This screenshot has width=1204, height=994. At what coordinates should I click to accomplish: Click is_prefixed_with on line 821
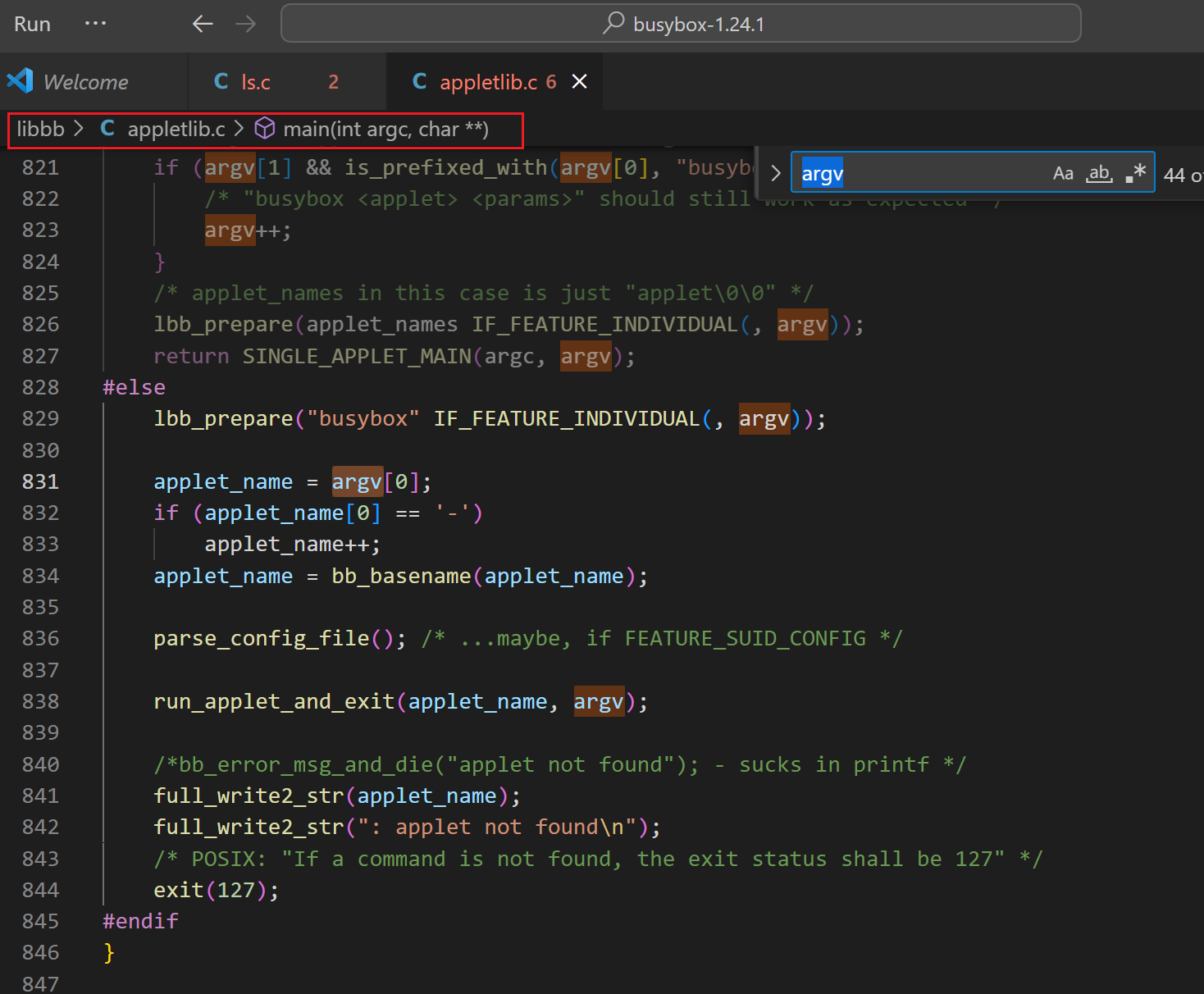pyautogui.click(x=445, y=167)
